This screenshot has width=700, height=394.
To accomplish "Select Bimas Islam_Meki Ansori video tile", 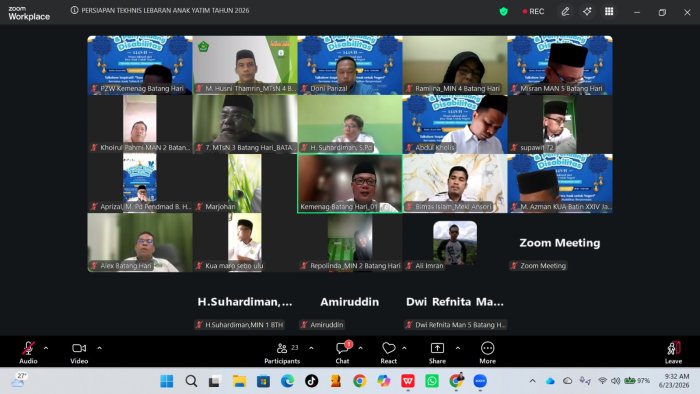I will (x=455, y=183).
